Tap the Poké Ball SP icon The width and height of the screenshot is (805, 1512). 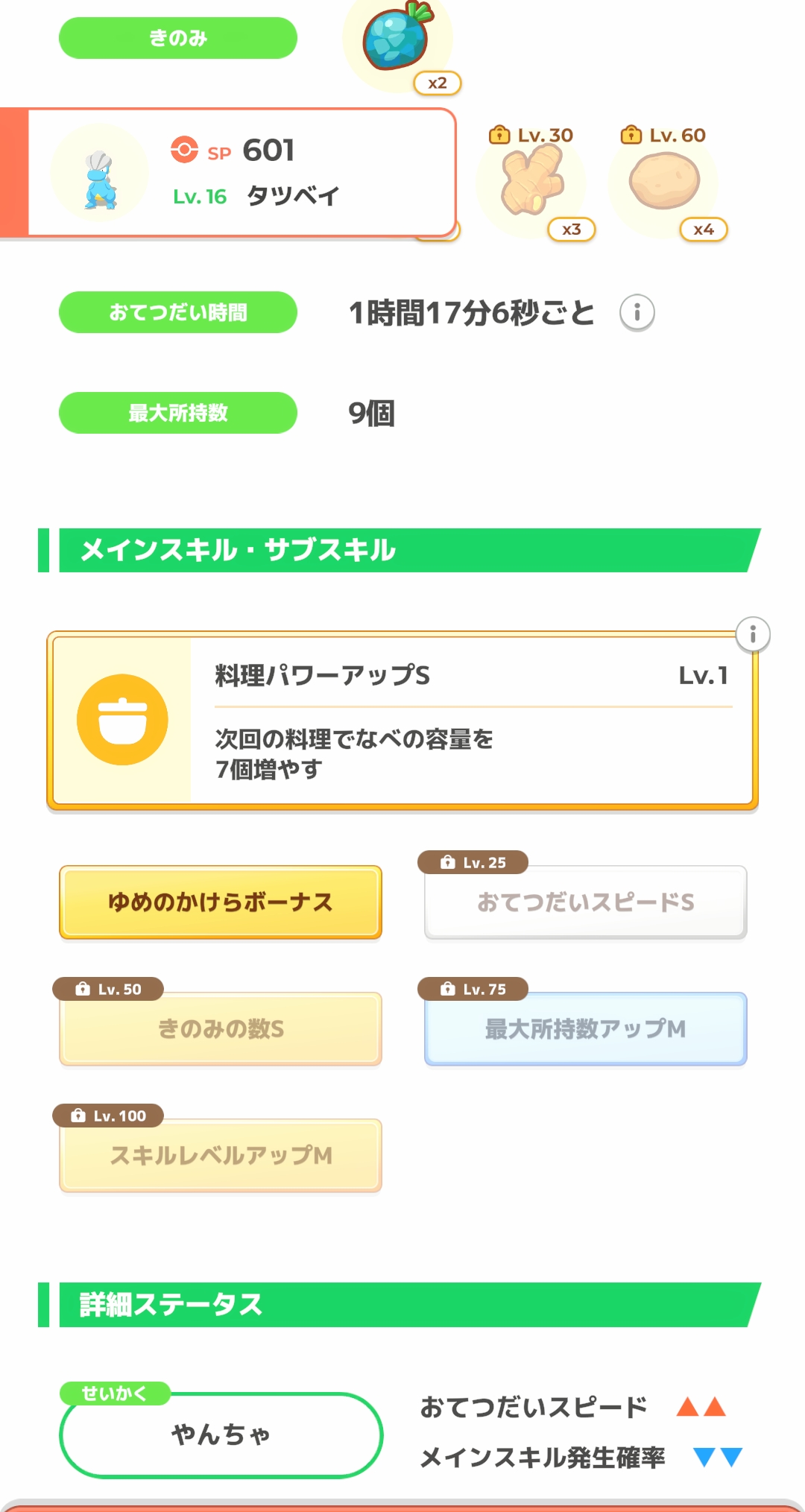[x=184, y=149]
